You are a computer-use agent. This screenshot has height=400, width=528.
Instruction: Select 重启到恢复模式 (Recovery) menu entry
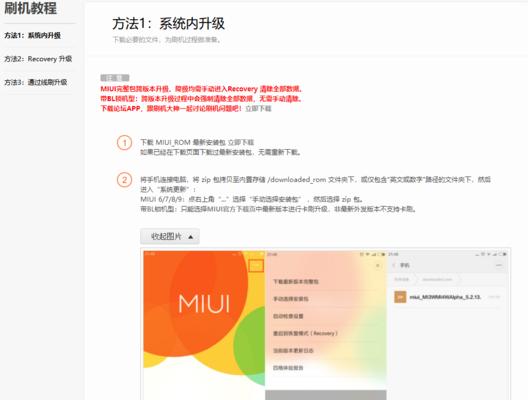[305, 333]
